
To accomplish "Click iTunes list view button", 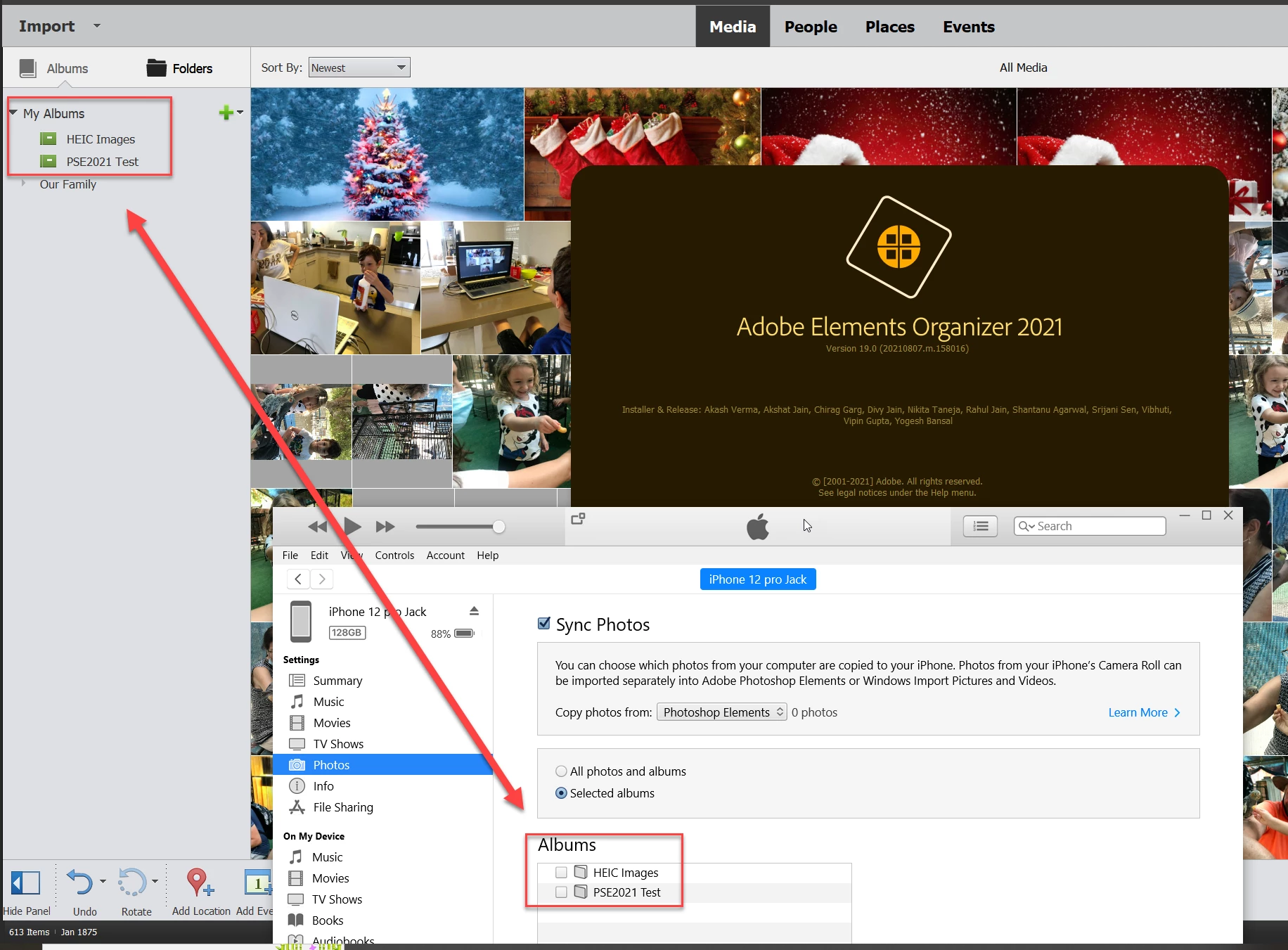I will point(980,526).
